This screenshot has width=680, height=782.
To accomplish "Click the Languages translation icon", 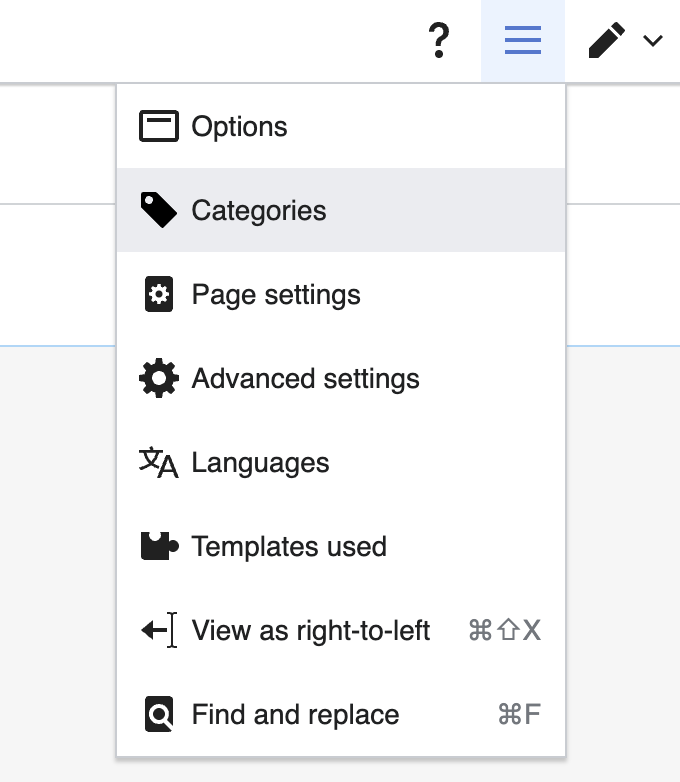I will coord(158,463).
